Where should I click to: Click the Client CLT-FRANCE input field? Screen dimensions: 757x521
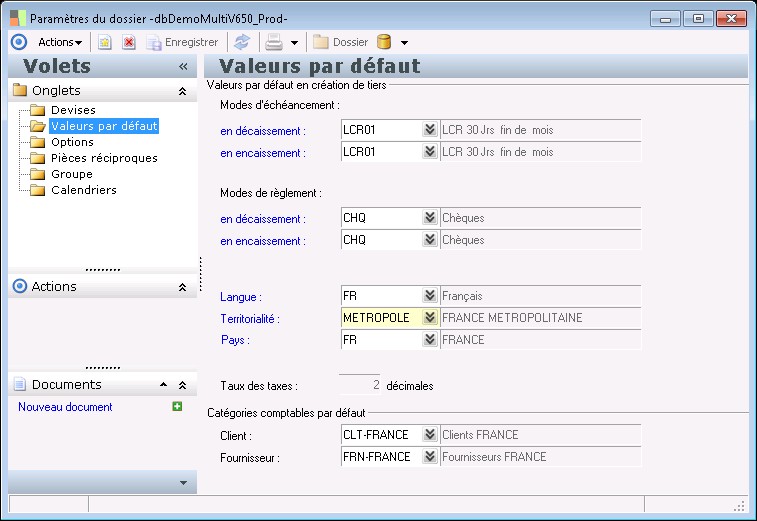381,435
